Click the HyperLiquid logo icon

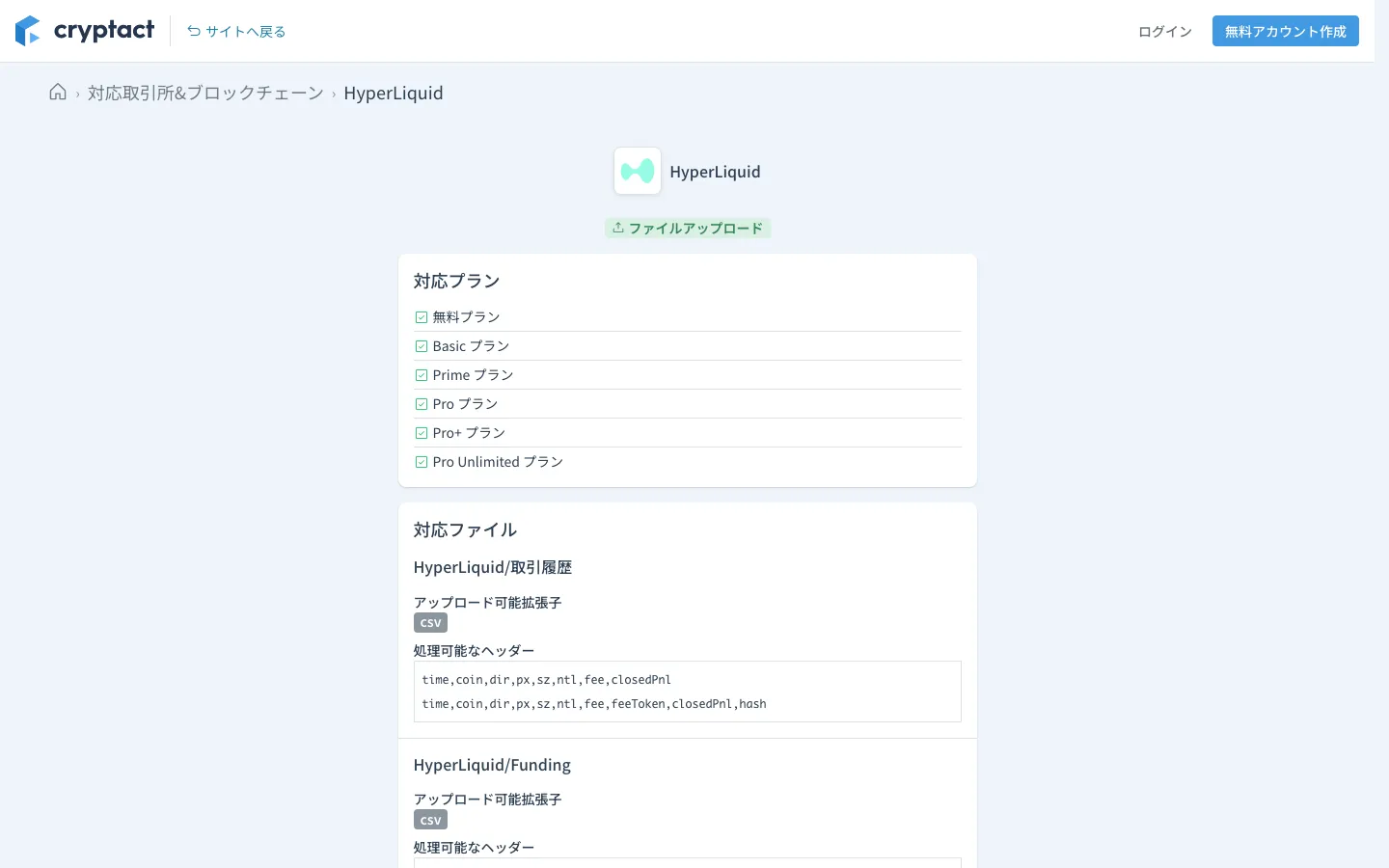point(638,171)
